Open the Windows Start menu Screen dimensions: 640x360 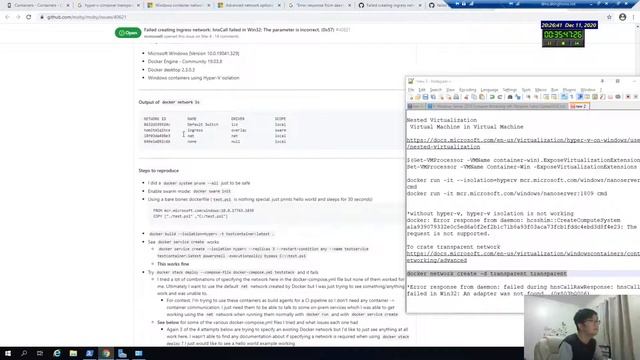(8, 353)
